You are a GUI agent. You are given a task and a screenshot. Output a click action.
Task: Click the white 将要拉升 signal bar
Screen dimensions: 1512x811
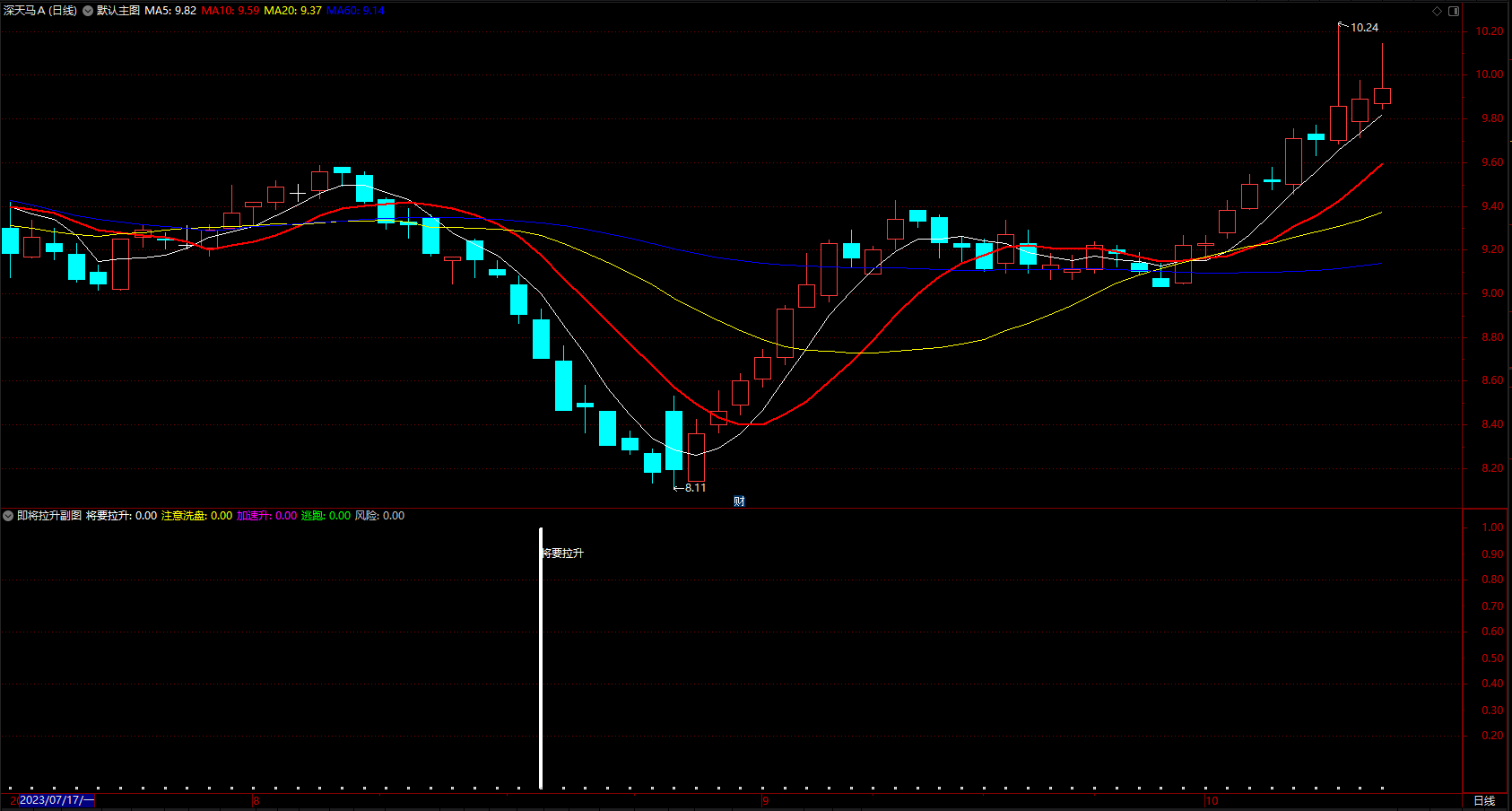tap(541, 658)
